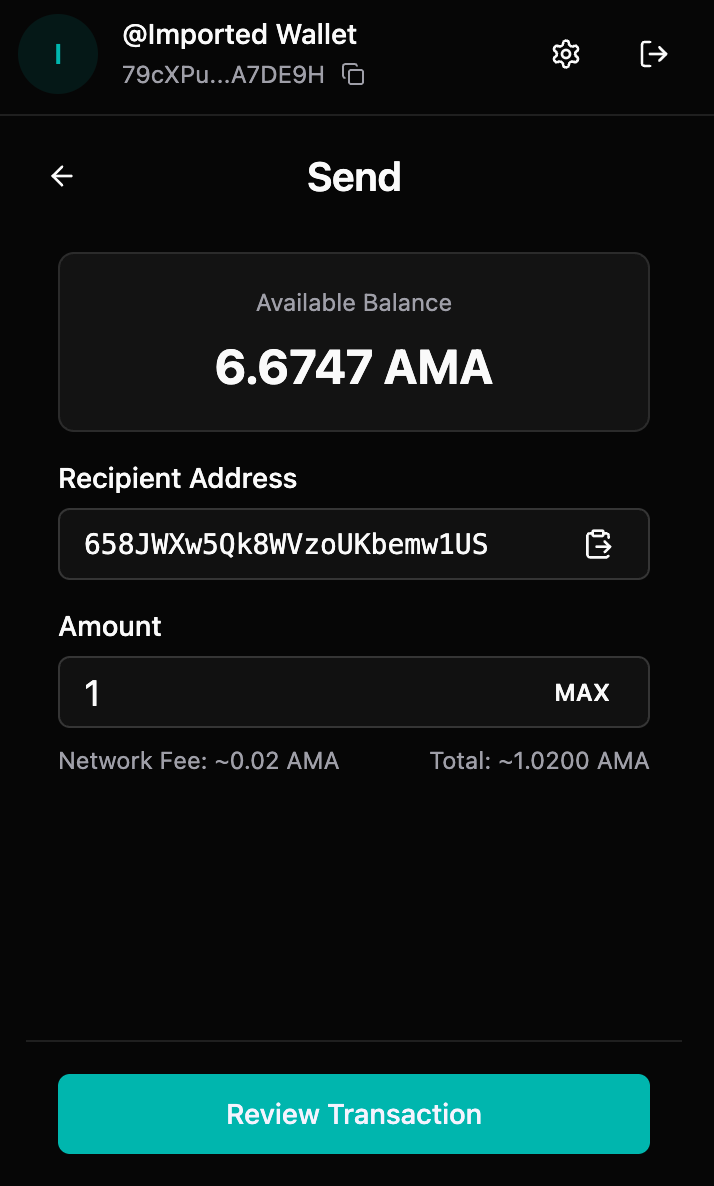The width and height of the screenshot is (714, 1186).
Task: Copy the wallet address with copy icon
Action: (352, 74)
